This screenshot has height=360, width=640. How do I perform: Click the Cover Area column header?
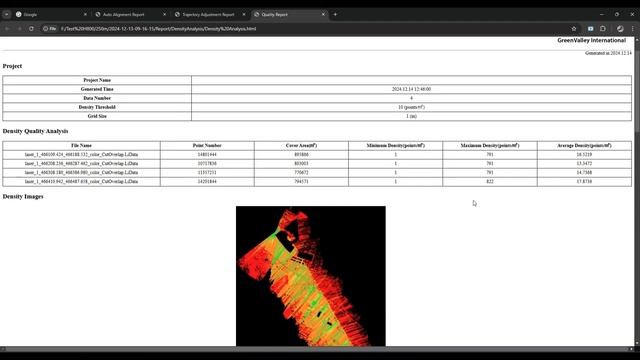pyautogui.click(x=301, y=145)
